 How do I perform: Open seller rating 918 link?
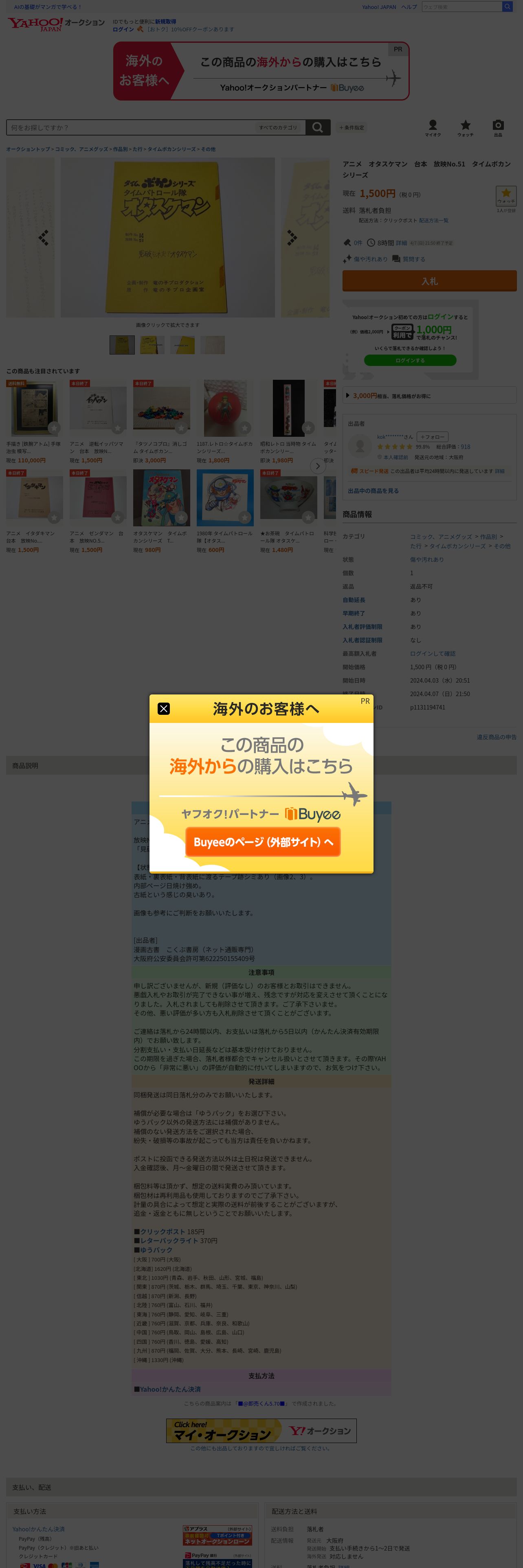pyautogui.click(x=465, y=447)
